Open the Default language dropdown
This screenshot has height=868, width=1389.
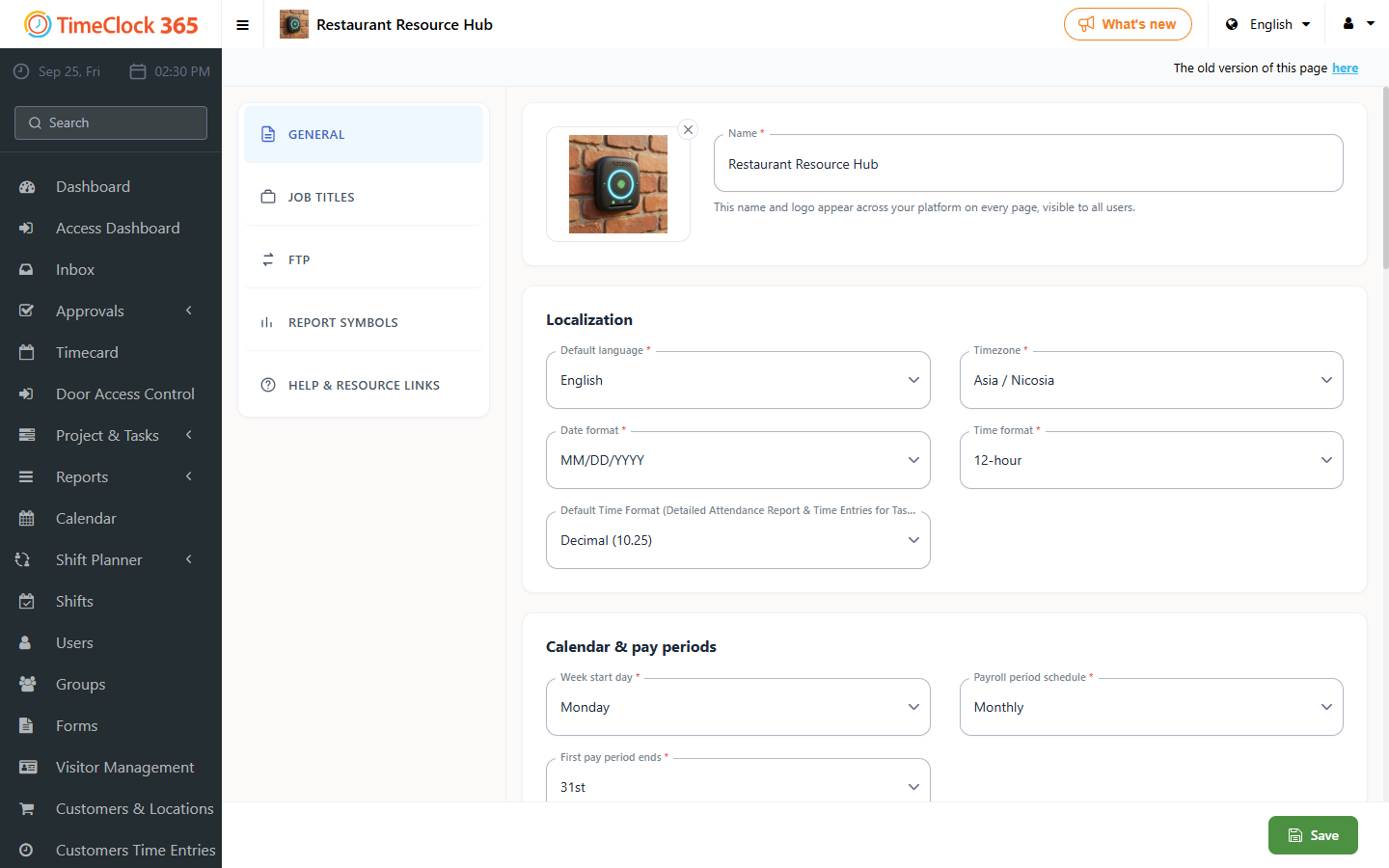tap(738, 380)
